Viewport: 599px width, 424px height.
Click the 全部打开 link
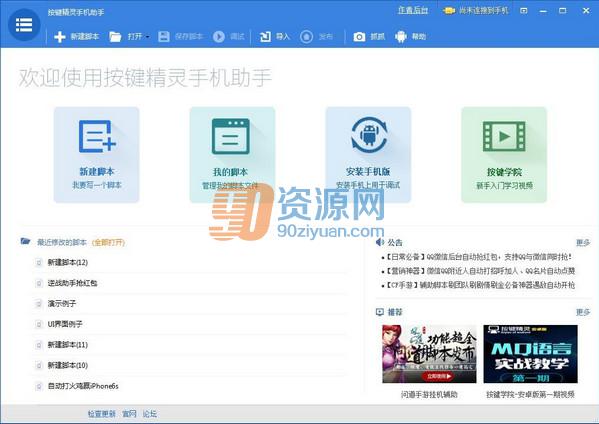coord(108,243)
